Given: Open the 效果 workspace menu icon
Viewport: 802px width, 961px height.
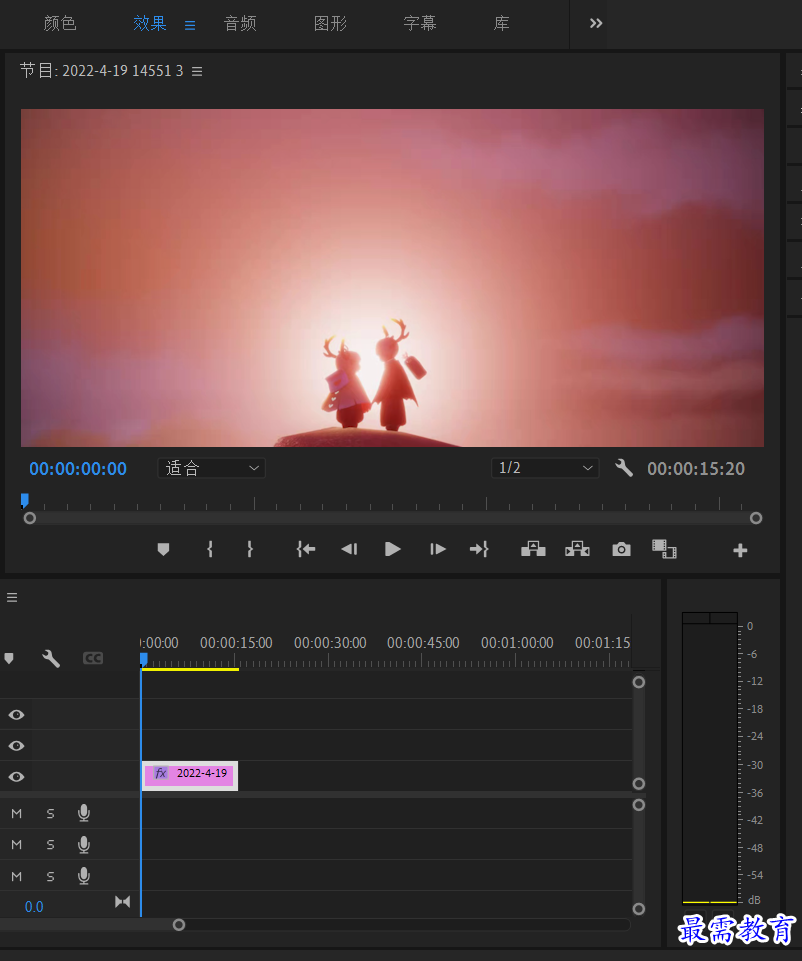Looking at the screenshot, I should [190, 25].
